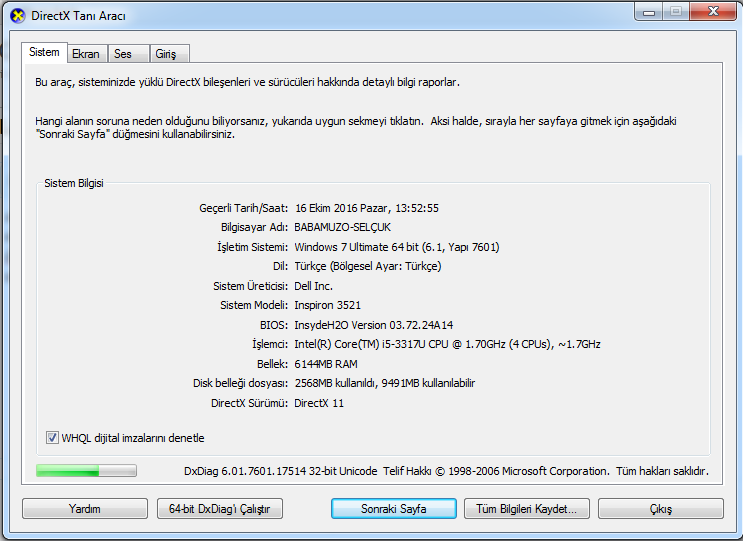The height and width of the screenshot is (544, 744).
Task: Exit with the Çıkış button
Action: [x=661, y=509]
